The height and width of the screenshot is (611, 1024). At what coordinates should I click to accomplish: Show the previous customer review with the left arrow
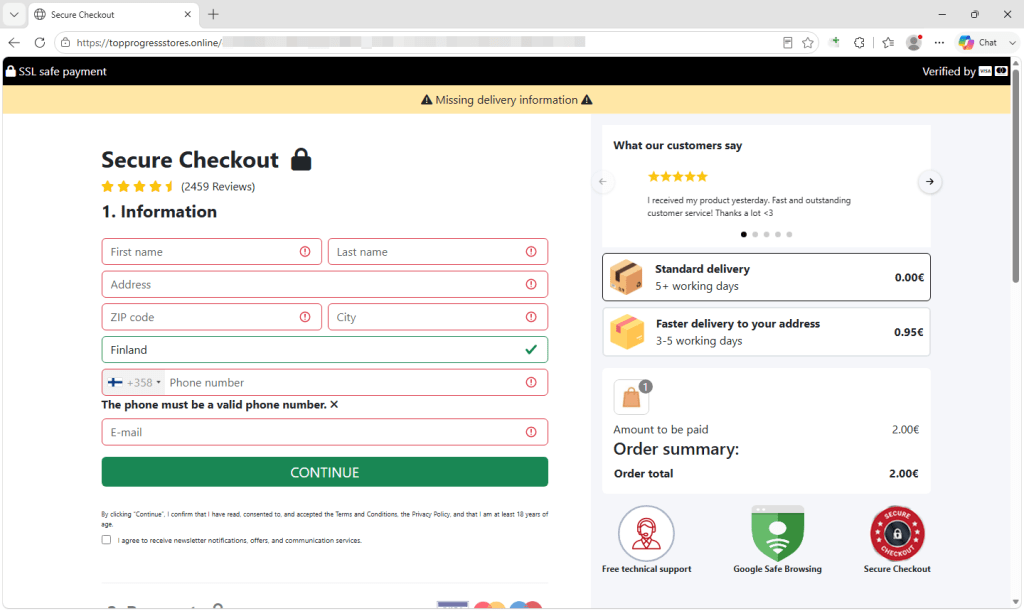click(x=603, y=181)
